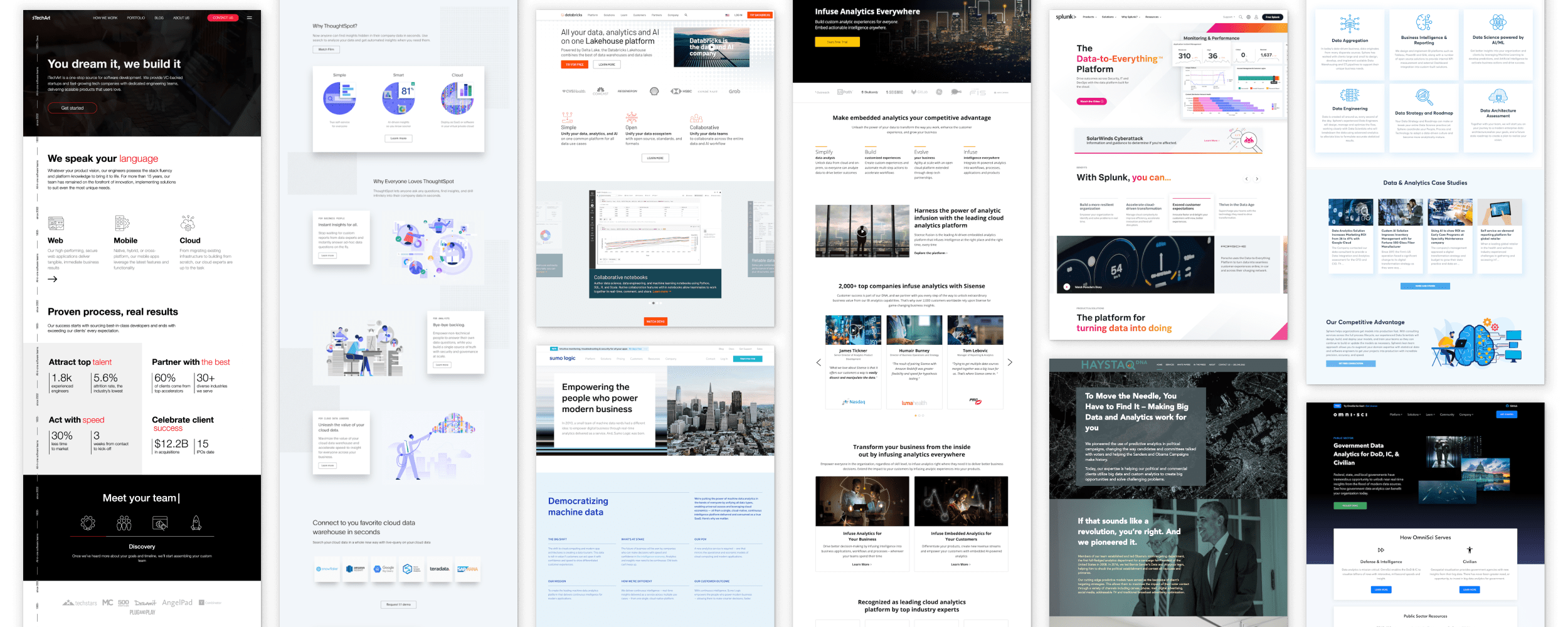Click the Simple circle illustration on ThoughtSpot
This screenshot has width=1568, height=627.
340,98
